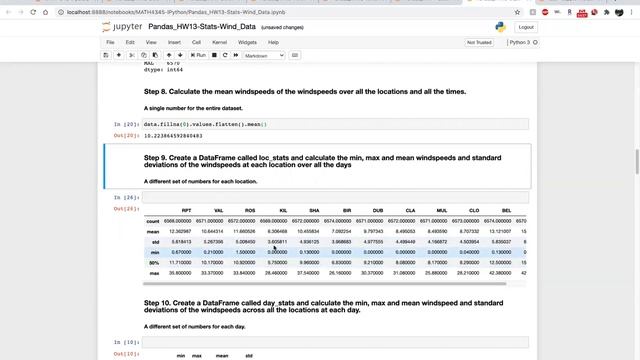Click the Python logo icon in header
The height and width of the screenshot is (360, 640).
pos(500,27)
